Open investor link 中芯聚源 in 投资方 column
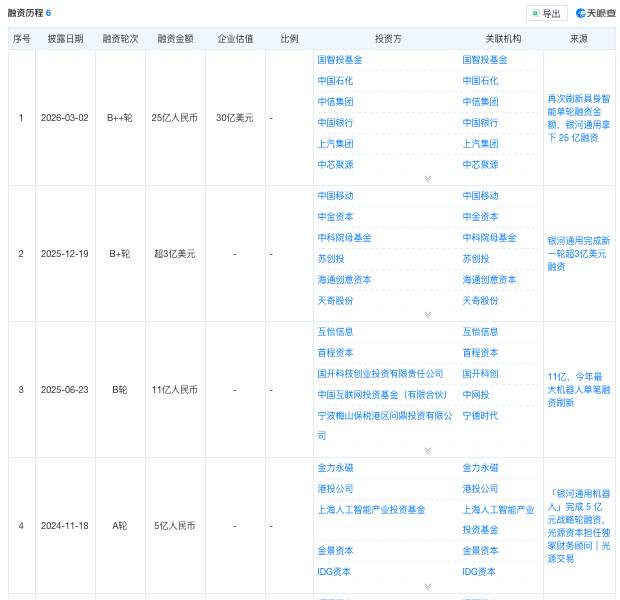Screen dimensions: 620x600 pos(335,165)
